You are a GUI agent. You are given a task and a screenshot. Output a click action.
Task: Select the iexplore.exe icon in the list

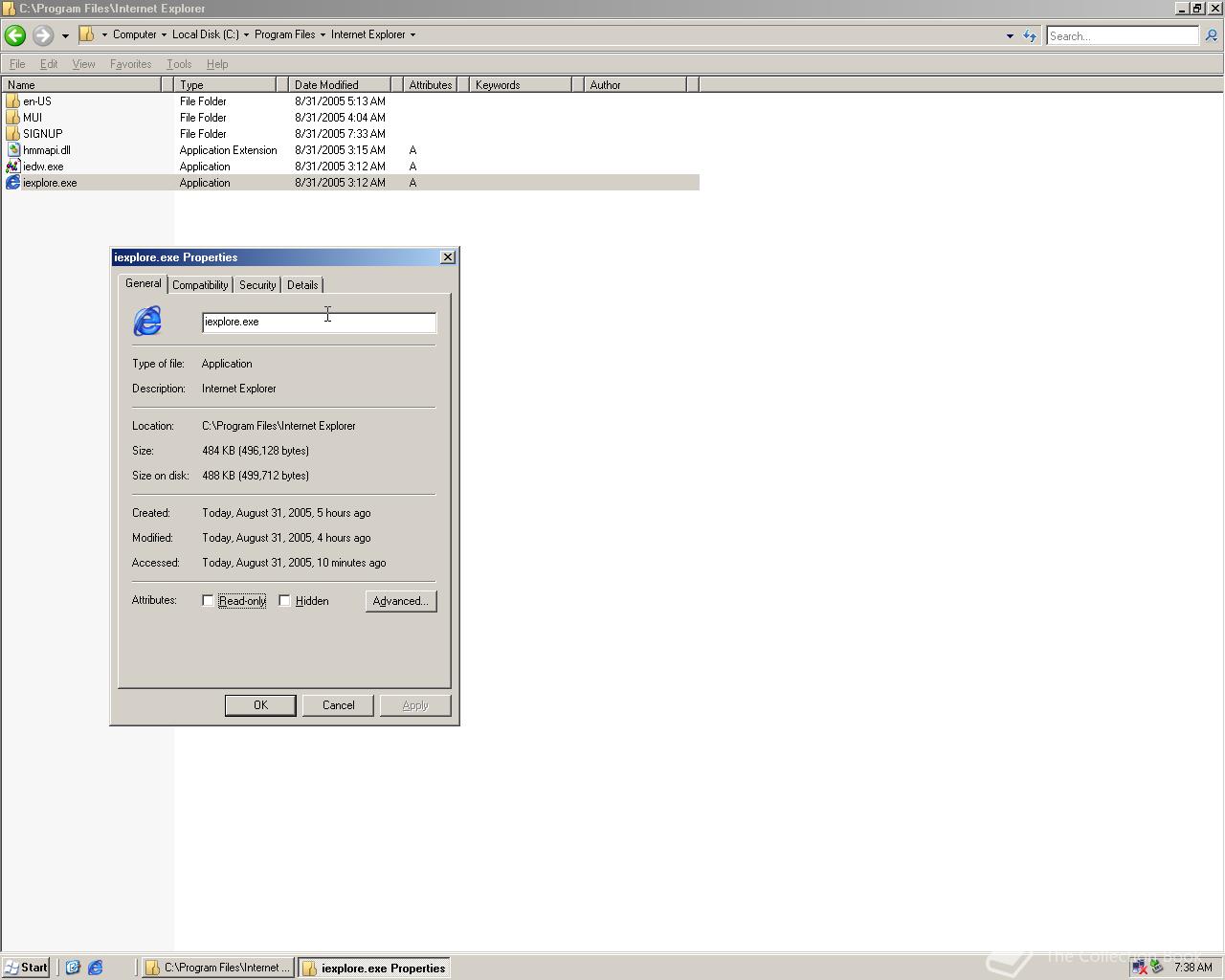(x=12, y=183)
